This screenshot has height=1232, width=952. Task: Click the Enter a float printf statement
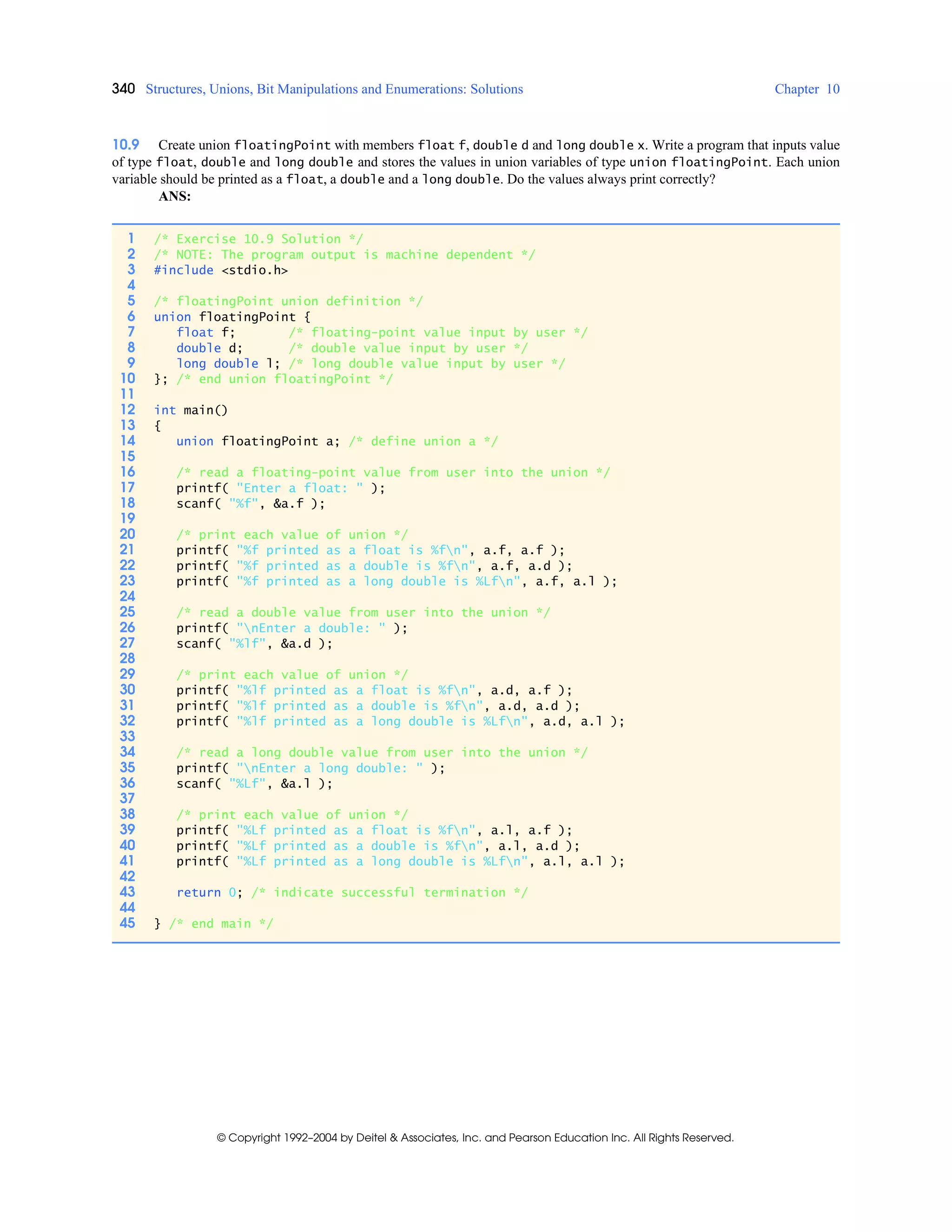280,488
